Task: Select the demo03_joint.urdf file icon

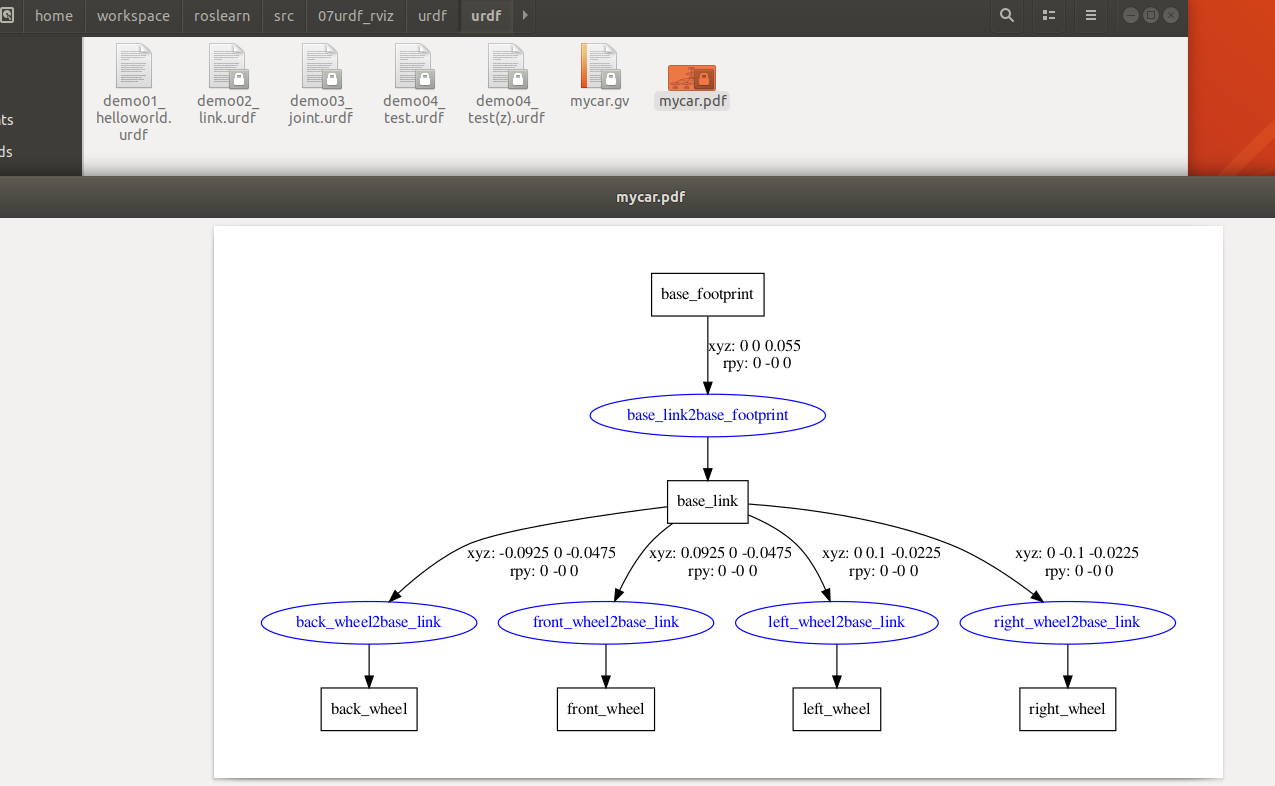Action: [321, 66]
